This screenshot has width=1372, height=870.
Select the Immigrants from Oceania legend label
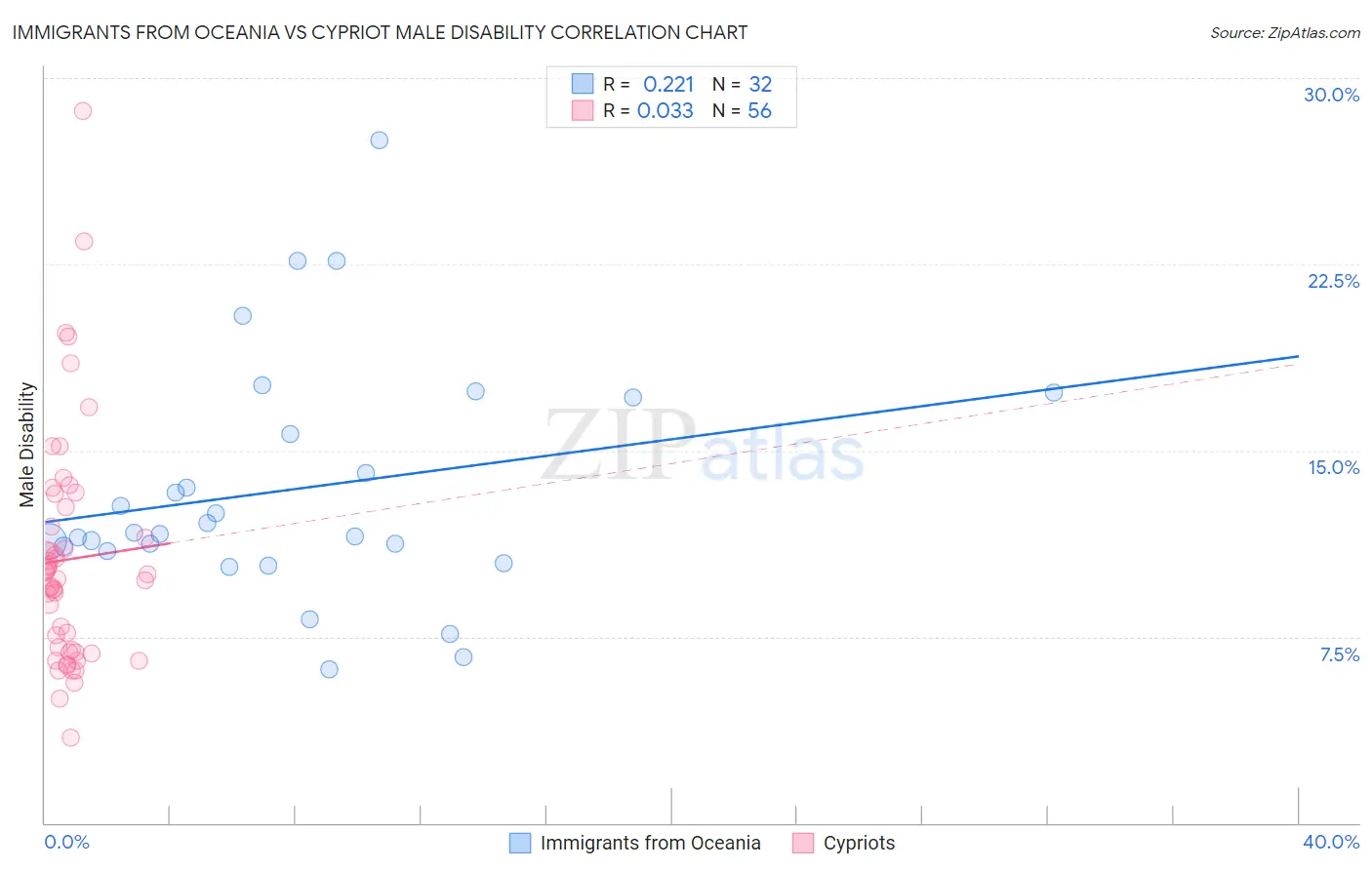[x=650, y=843]
